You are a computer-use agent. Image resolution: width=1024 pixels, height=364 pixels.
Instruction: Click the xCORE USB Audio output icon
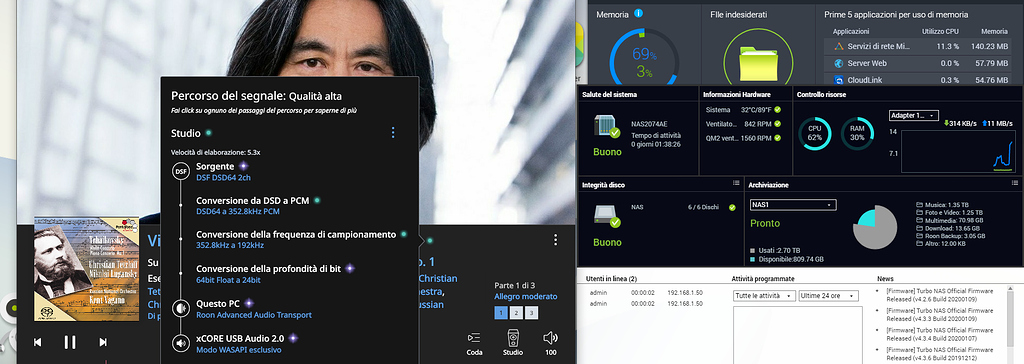[x=181, y=343]
